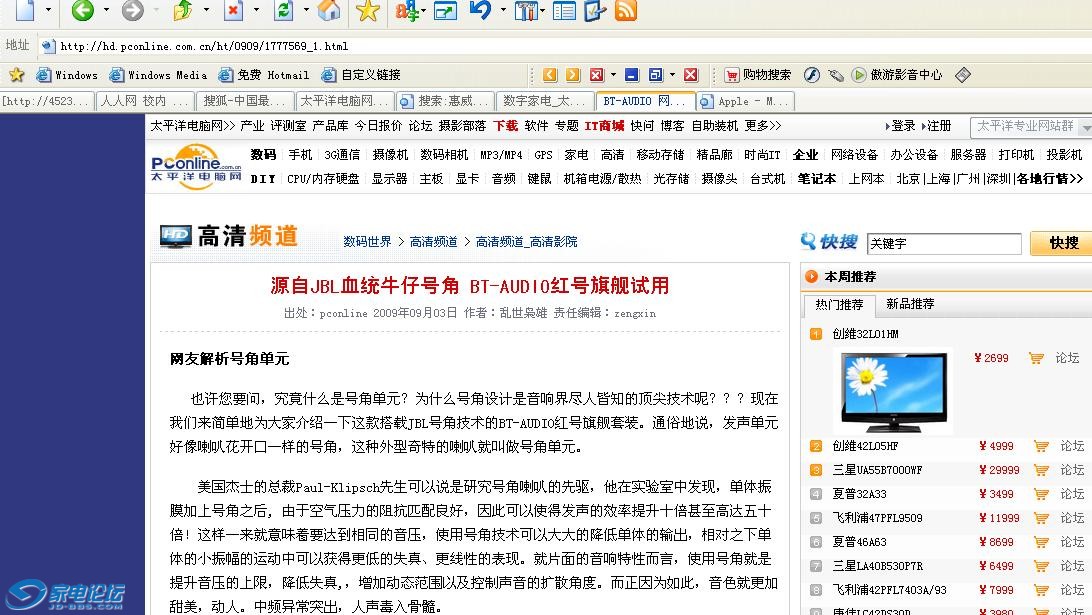
Task: Open dropdown arrow beside new page icon
Action: (x=48, y=10)
